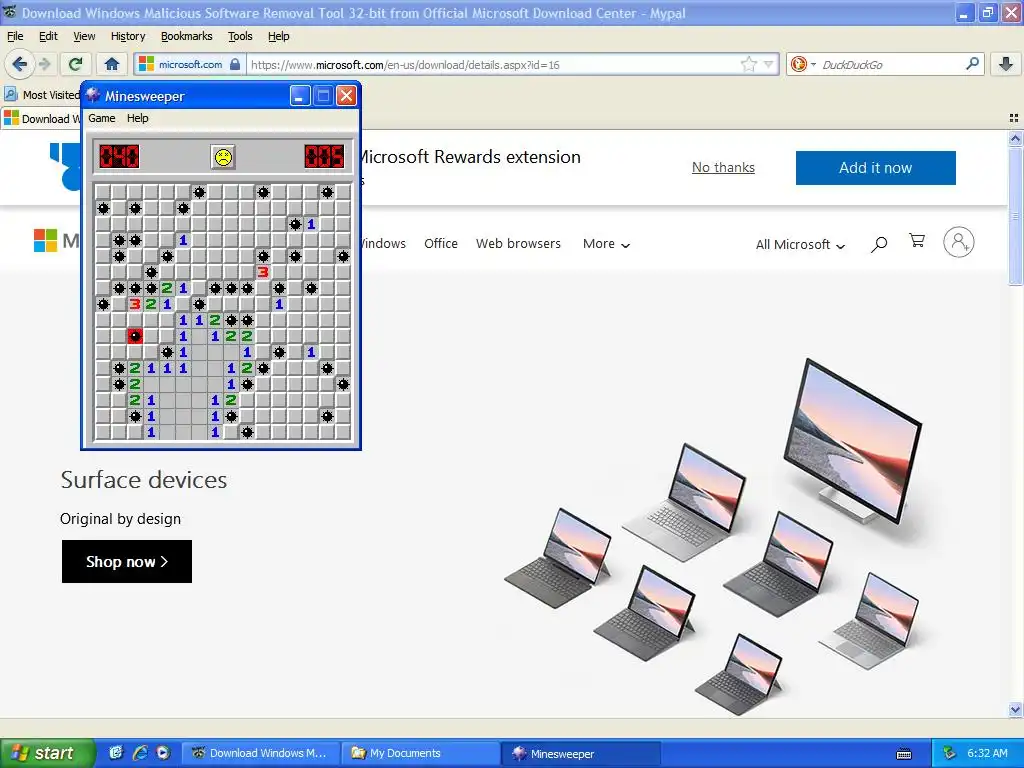Click the No thanks link
Screen dimensions: 1024x768
point(723,168)
